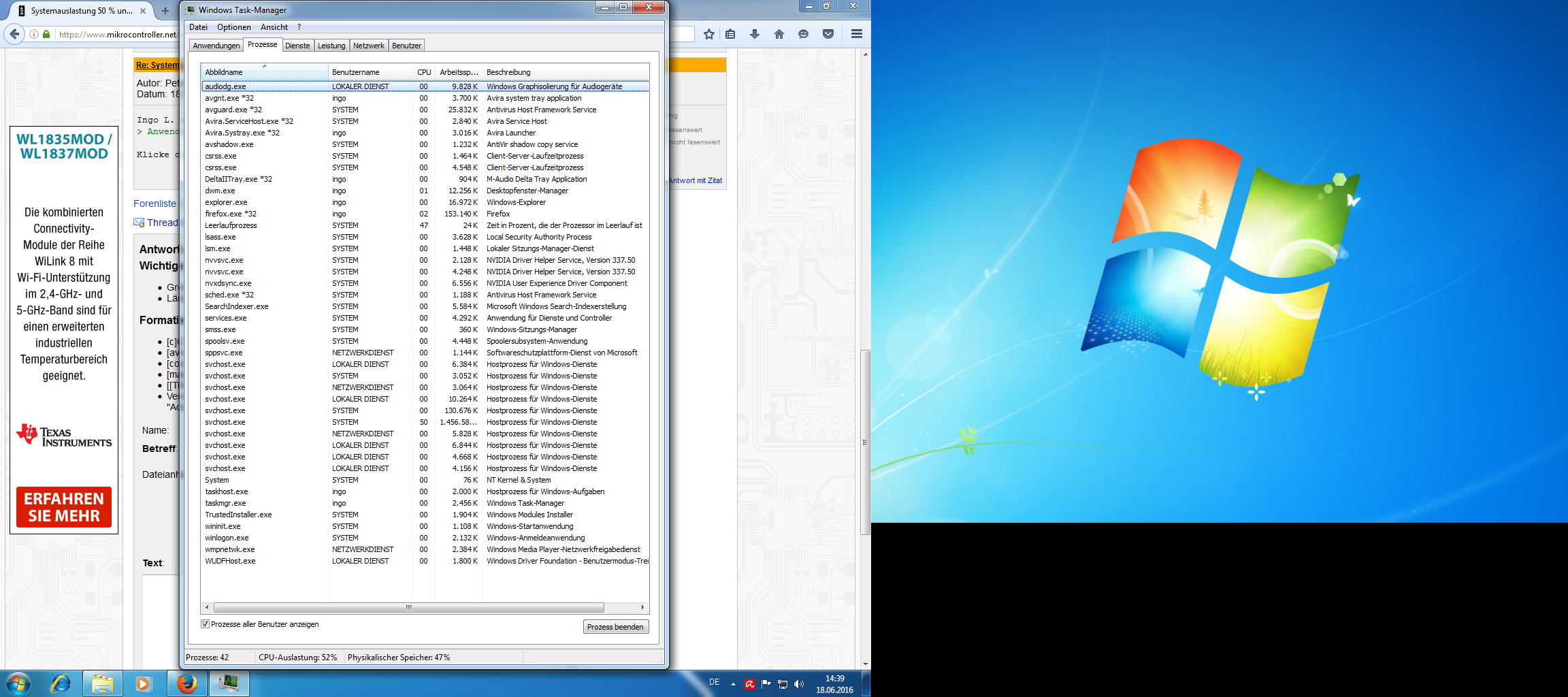This screenshot has width=1568, height=697.
Task: Click the volume speaker tray icon
Action: click(x=799, y=684)
